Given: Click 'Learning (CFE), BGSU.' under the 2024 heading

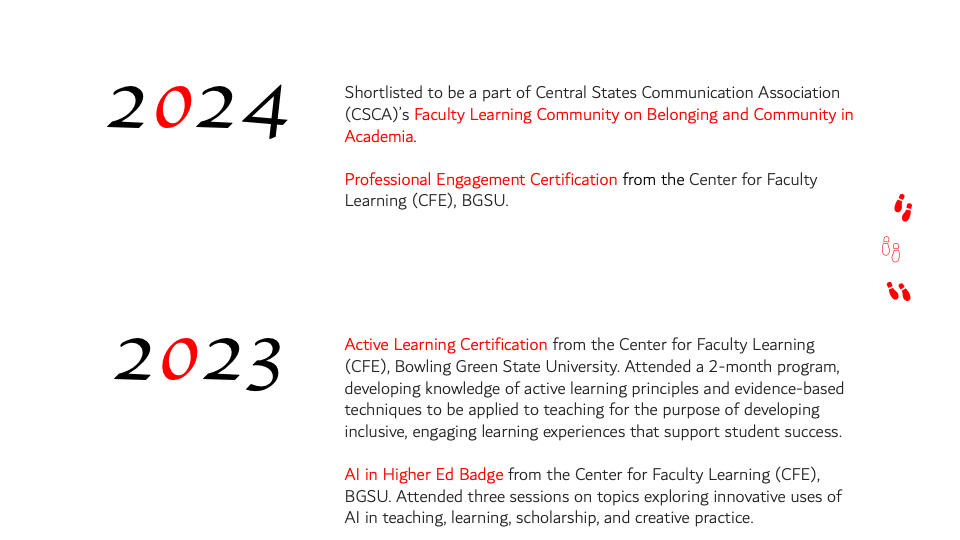Looking at the screenshot, I should point(426,201).
